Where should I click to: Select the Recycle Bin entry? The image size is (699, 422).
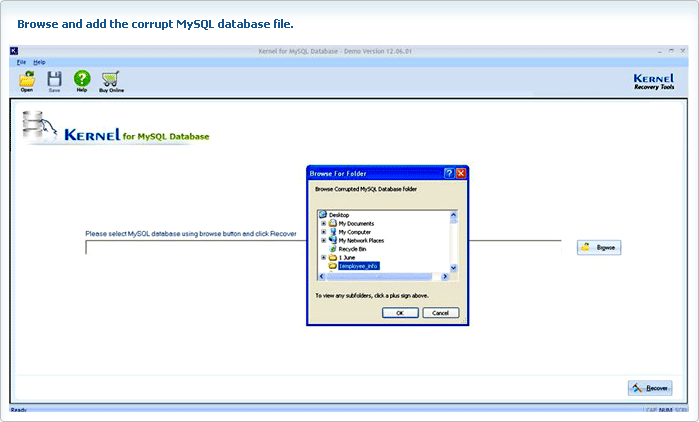(x=348, y=249)
